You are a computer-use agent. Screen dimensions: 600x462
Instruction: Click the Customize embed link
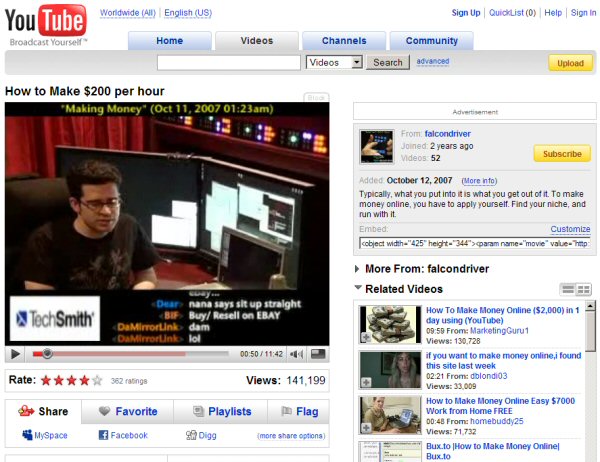point(570,229)
